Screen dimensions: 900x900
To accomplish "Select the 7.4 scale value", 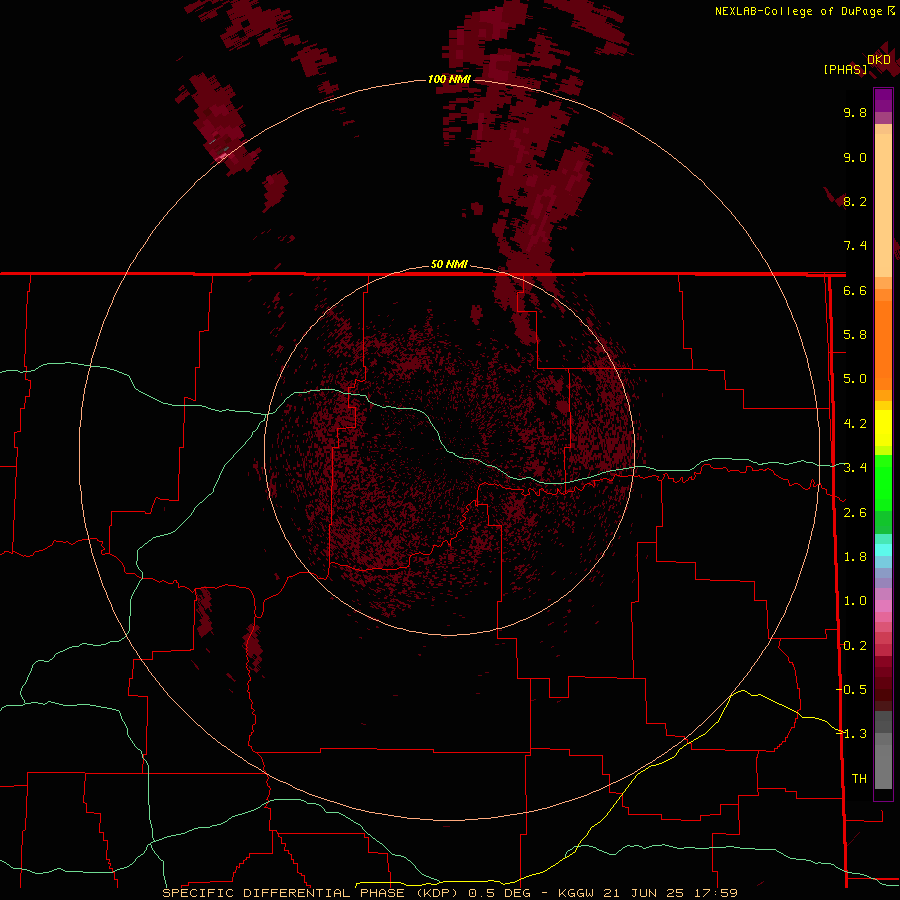I will (x=855, y=246).
